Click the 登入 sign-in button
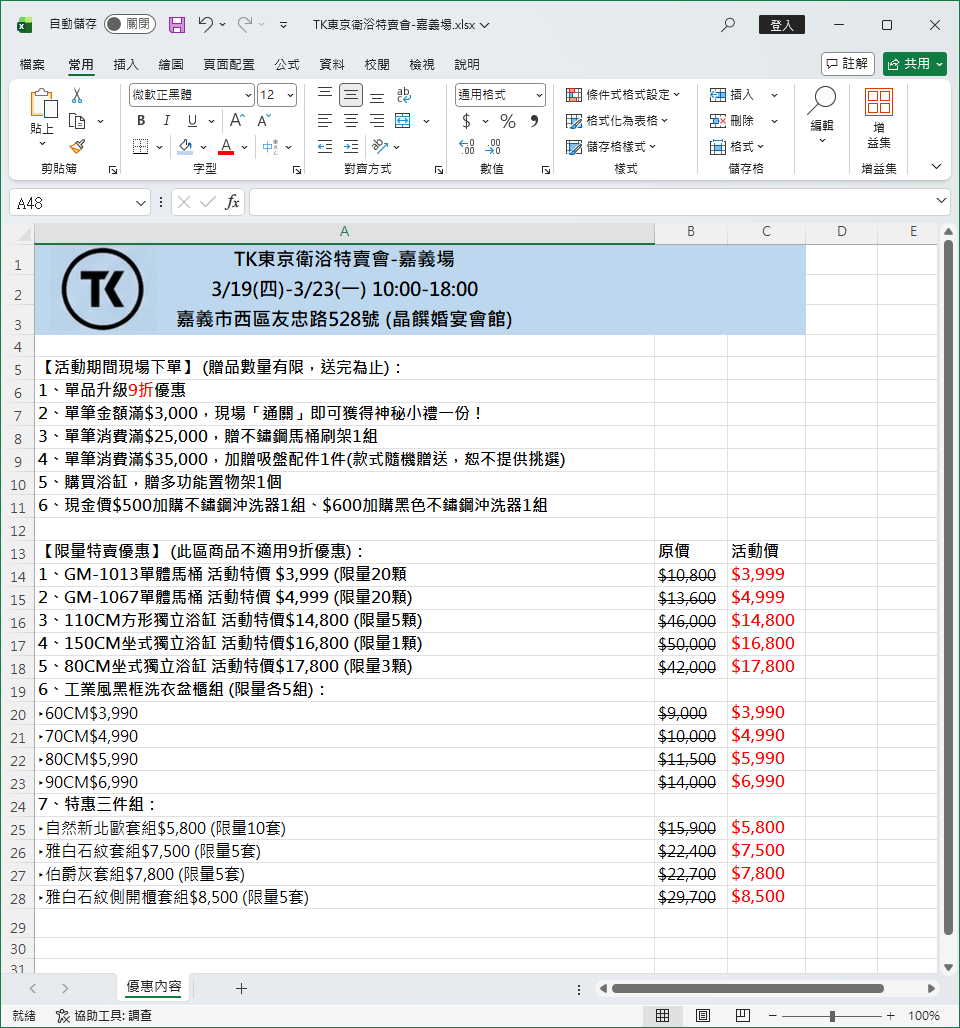Screen dimensions: 960x1028 [x=782, y=25]
